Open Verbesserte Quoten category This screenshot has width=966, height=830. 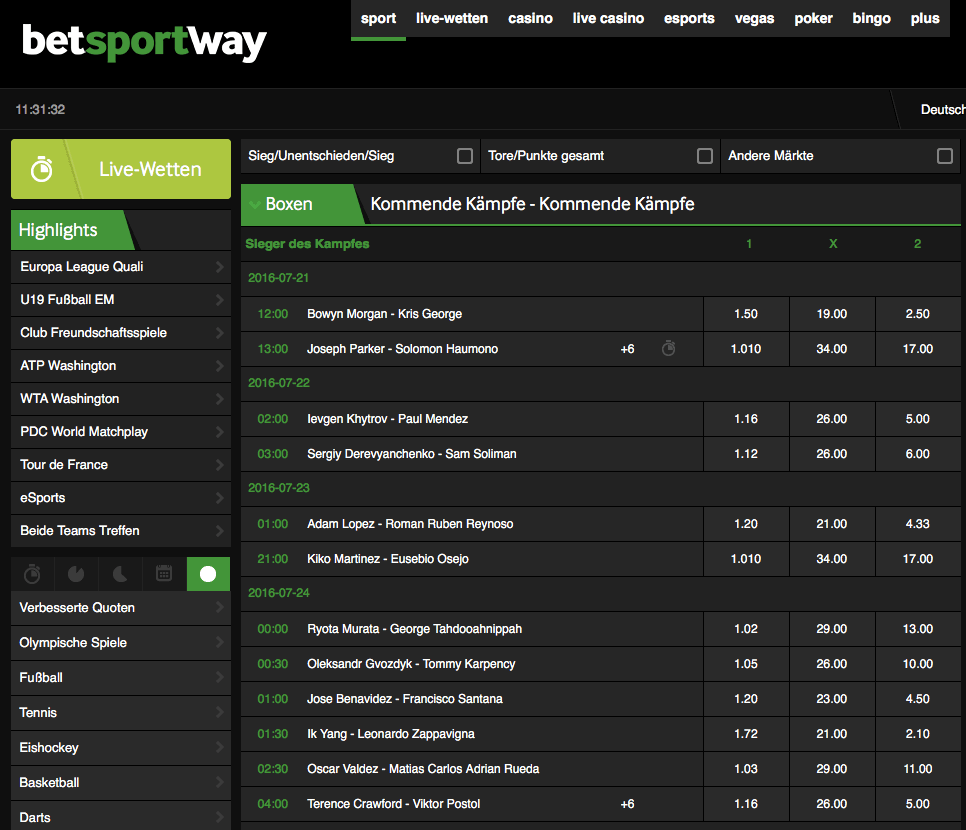121,608
